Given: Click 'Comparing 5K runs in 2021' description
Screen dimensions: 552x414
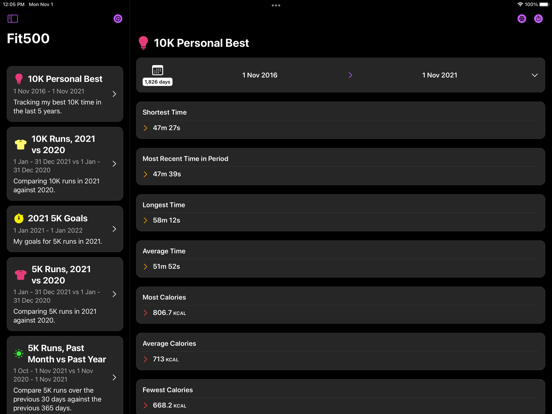Looking at the screenshot, I should click(55, 316).
